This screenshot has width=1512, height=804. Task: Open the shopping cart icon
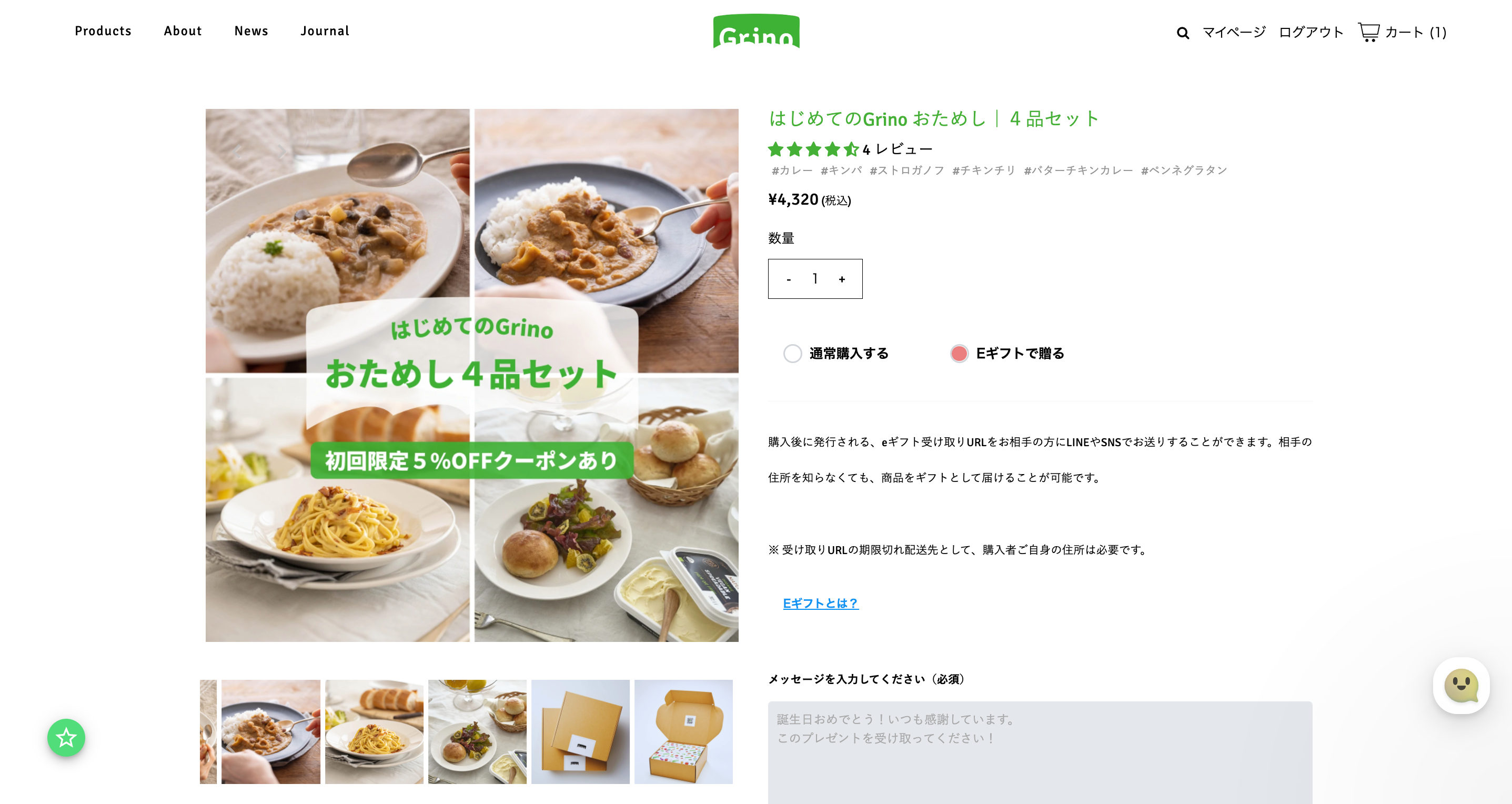(1368, 32)
